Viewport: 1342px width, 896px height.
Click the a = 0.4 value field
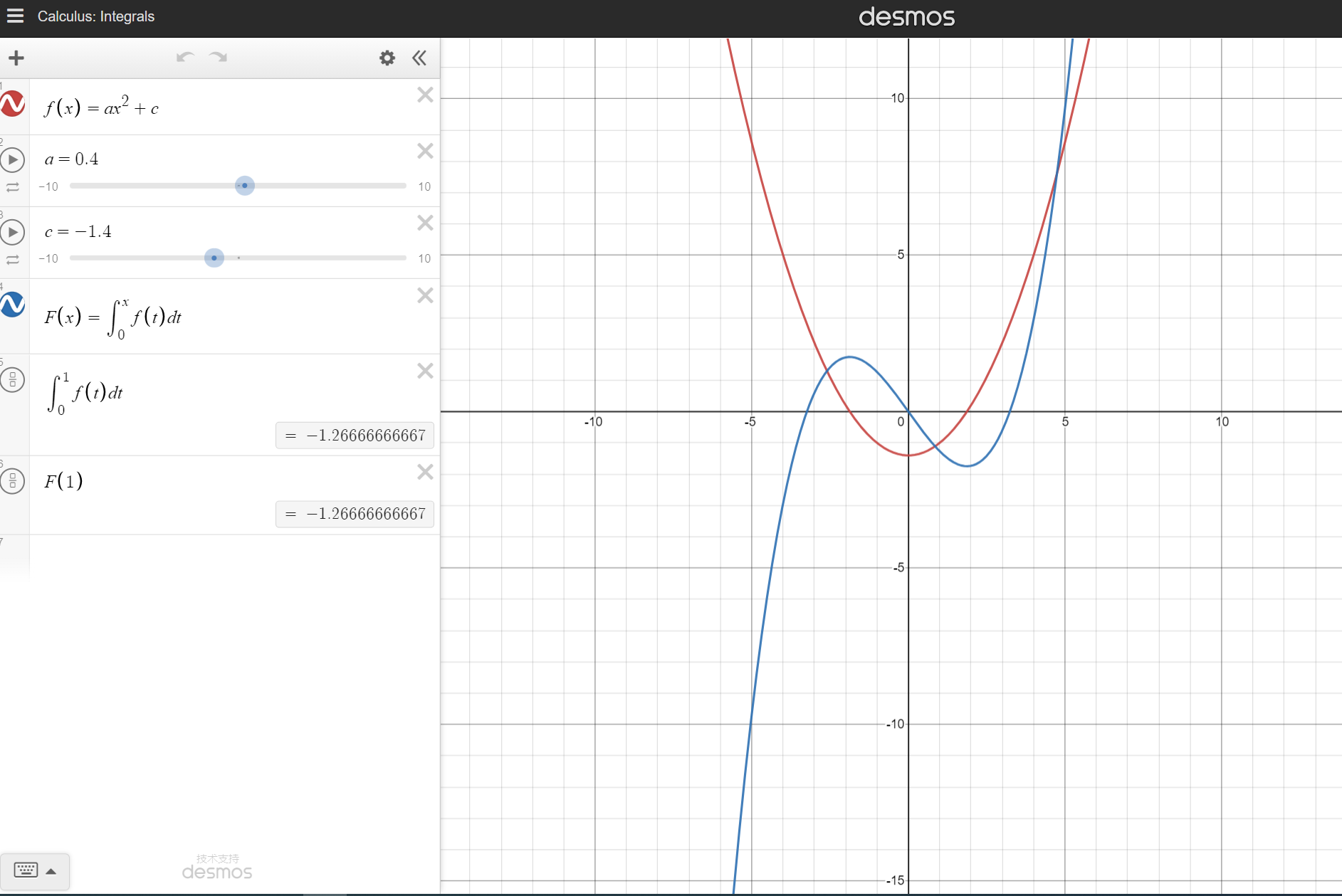click(x=71, y=159)
